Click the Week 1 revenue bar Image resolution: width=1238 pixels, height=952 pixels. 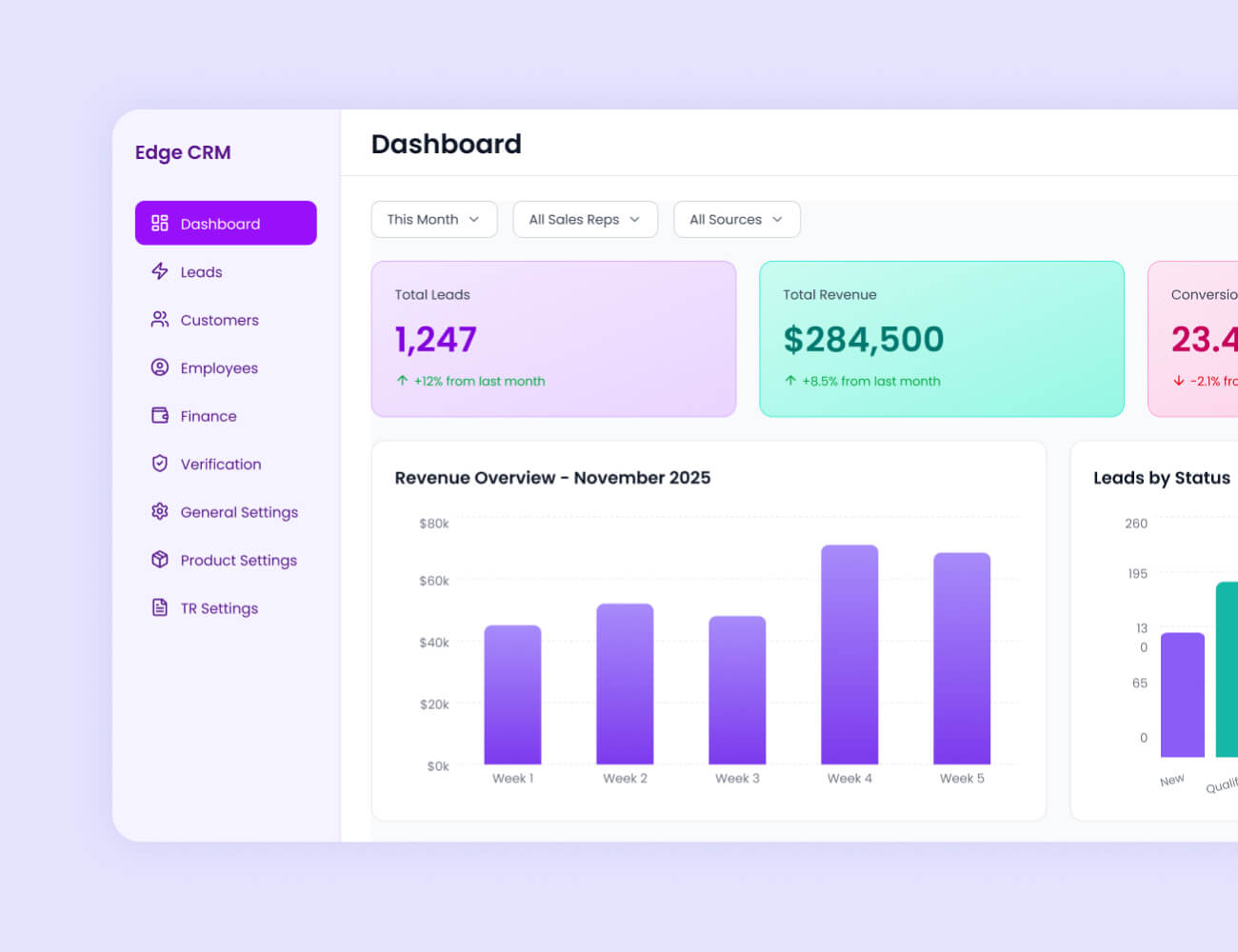(x=512, y=695)
